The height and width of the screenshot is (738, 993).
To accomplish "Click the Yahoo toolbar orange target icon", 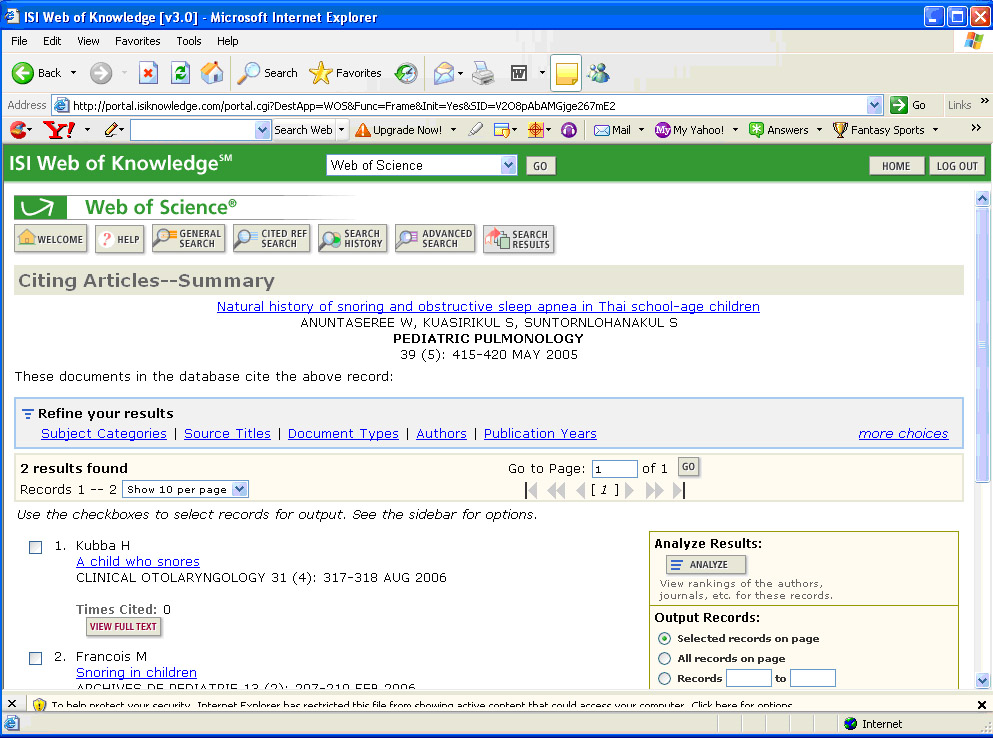I will point(536,130).
